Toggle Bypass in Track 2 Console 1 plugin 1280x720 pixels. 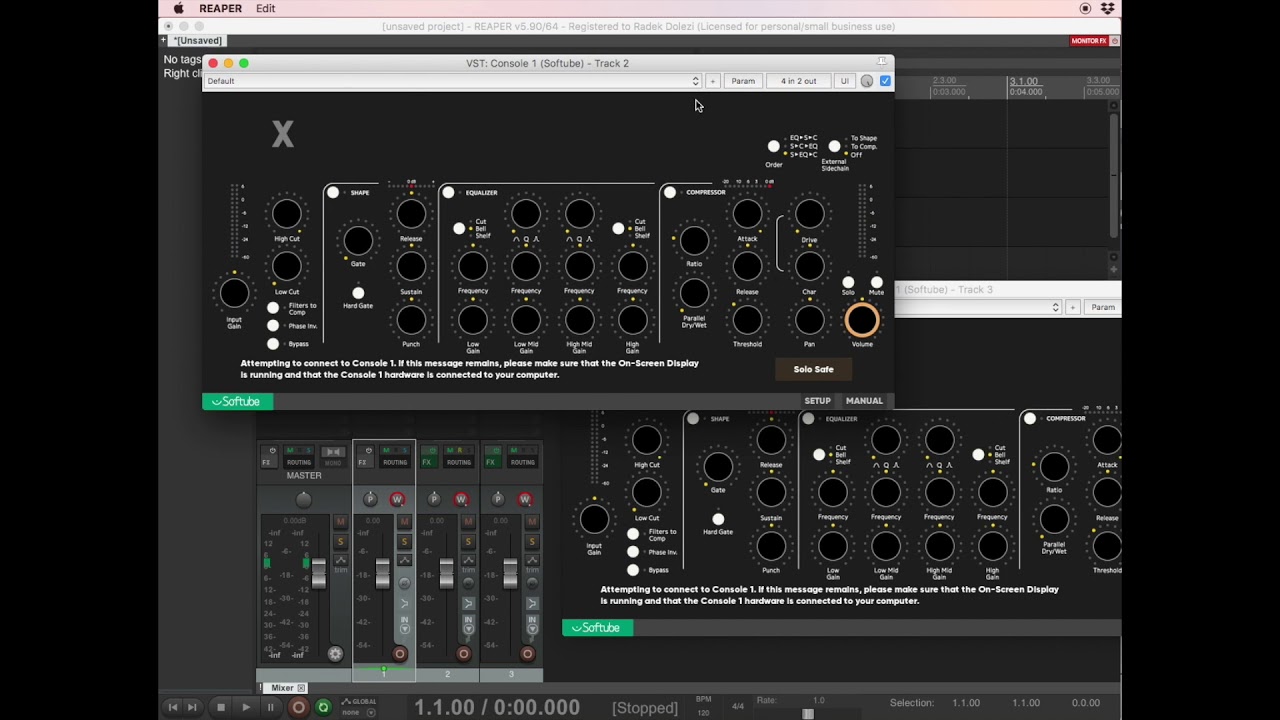click(x=273, y=344)
